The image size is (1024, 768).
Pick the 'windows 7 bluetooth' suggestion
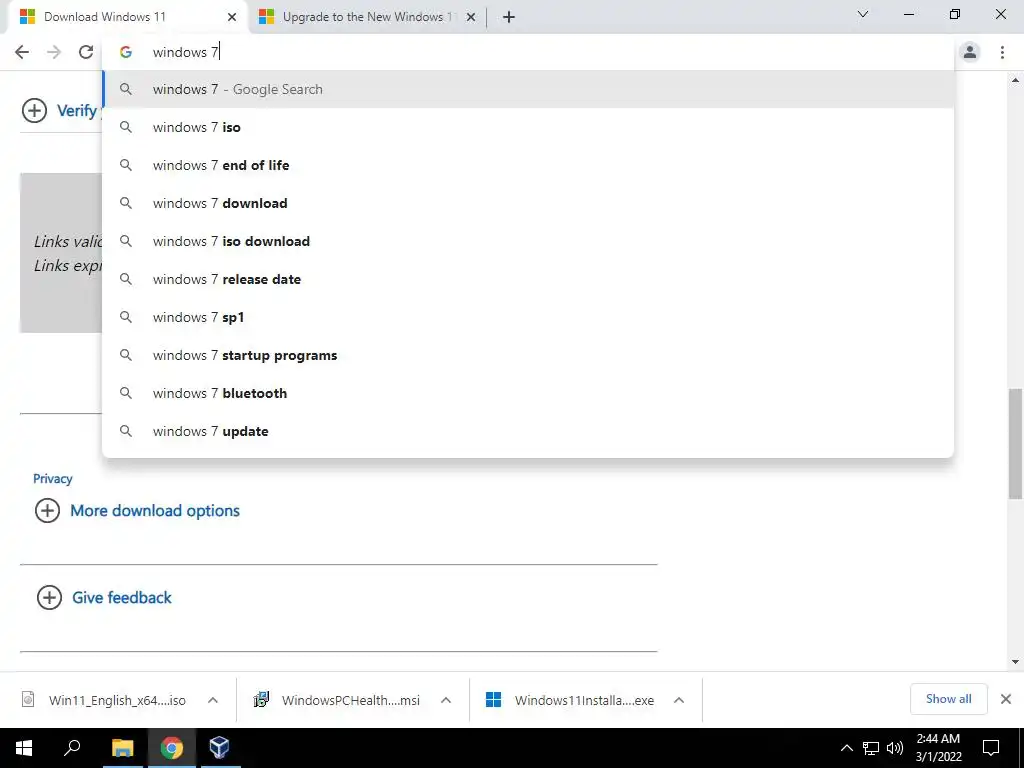[x=528, y=393]
